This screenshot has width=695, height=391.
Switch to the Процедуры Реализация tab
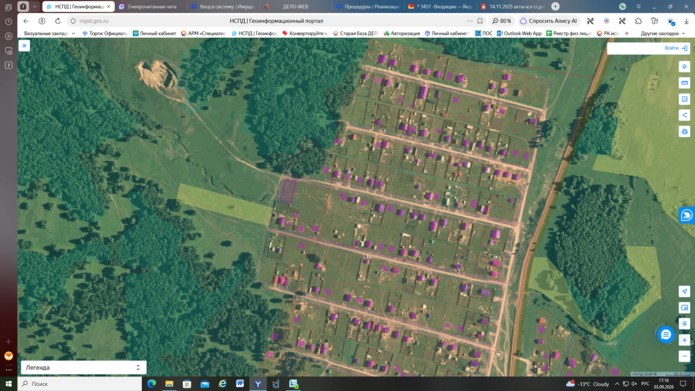[367, 7]
